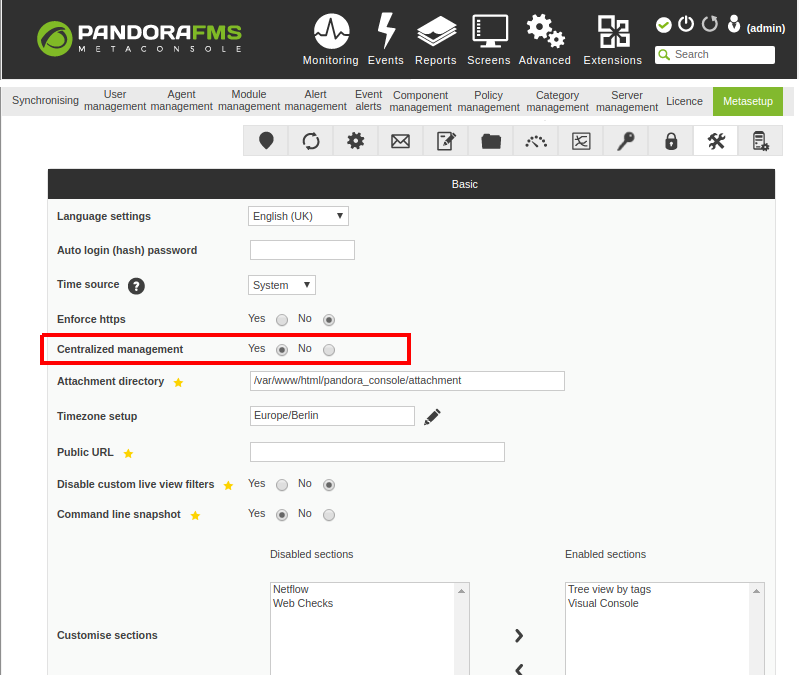Select No for Centralized management
This screenshot has width=800, height=675.
[x=329, y=350]
